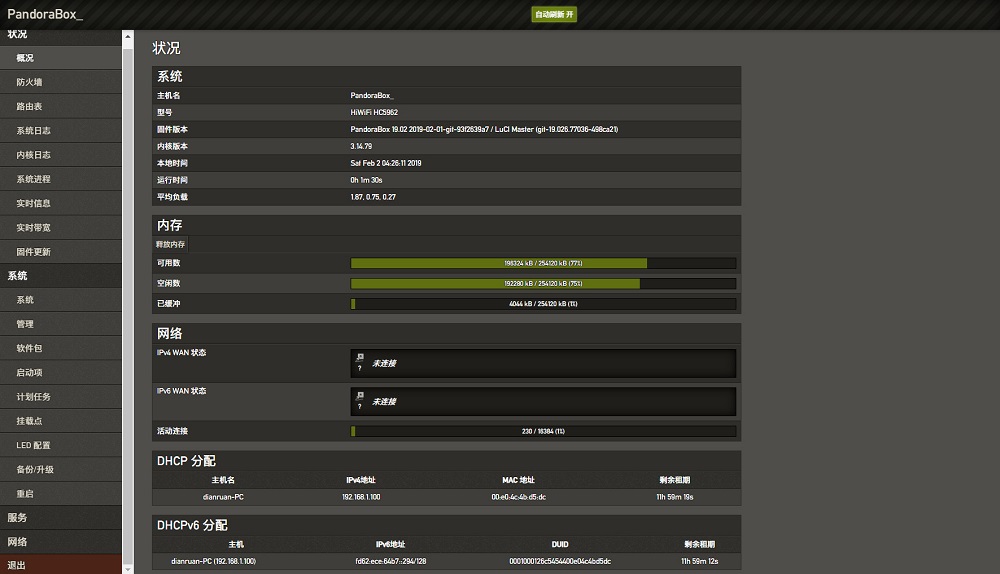This screenshot has width=1000, height=574.
Task: Click the DUID column header
Action: coord(560,544)
